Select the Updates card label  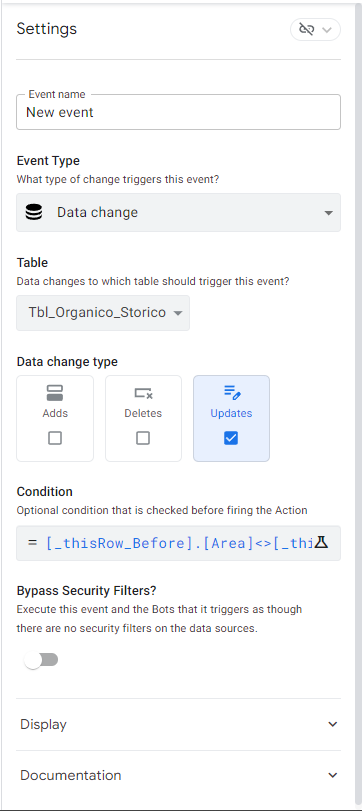231,413
